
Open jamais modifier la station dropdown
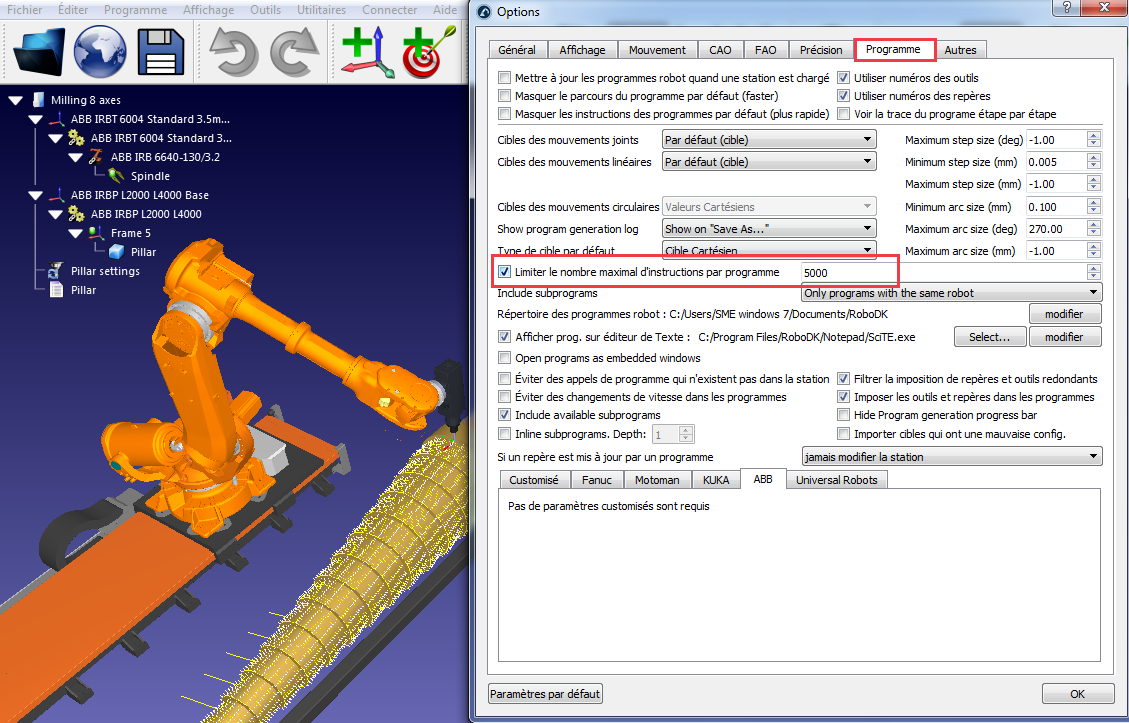[x=952, y=457]
